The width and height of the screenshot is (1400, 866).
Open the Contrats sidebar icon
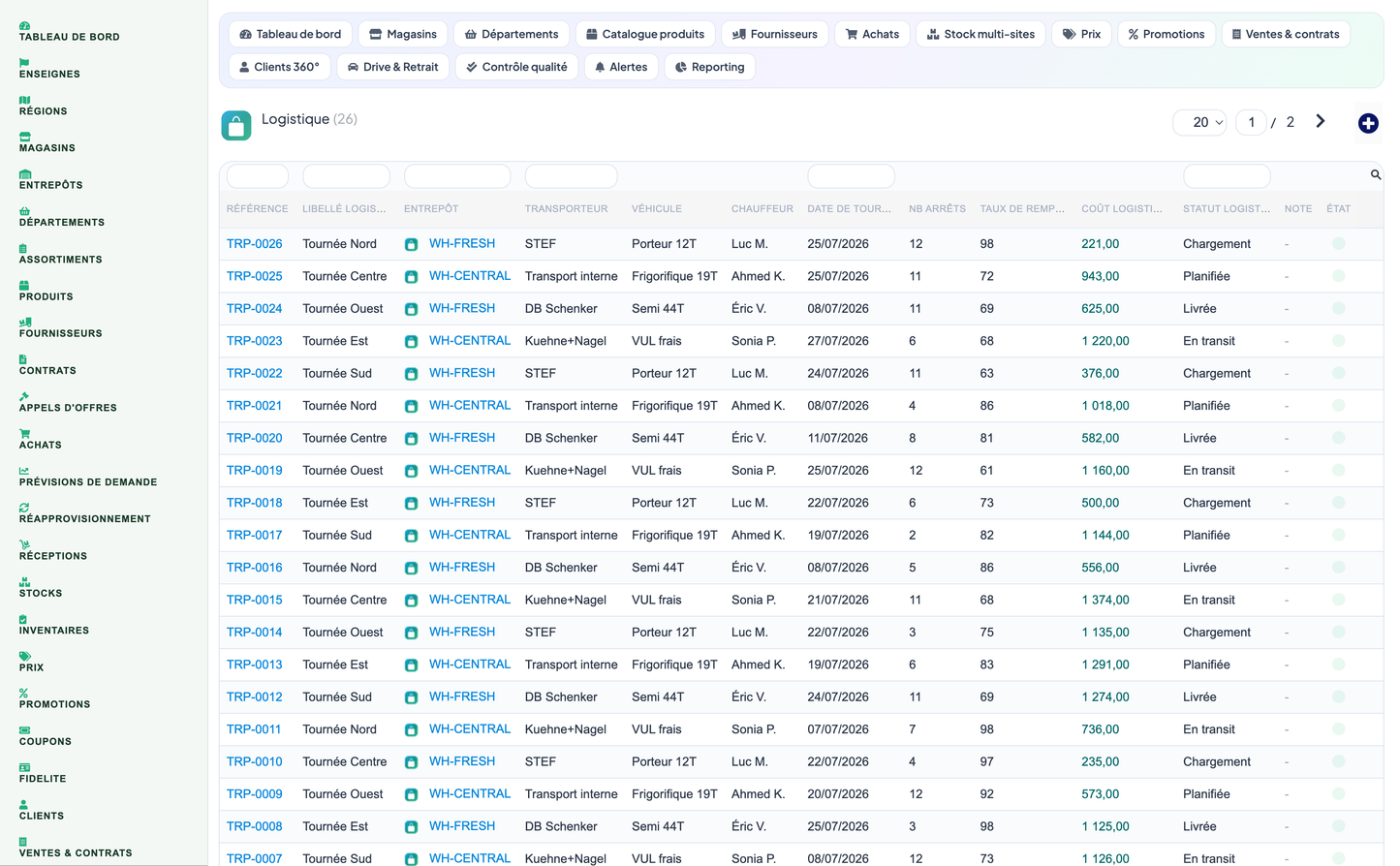click(x=23, y=359)
